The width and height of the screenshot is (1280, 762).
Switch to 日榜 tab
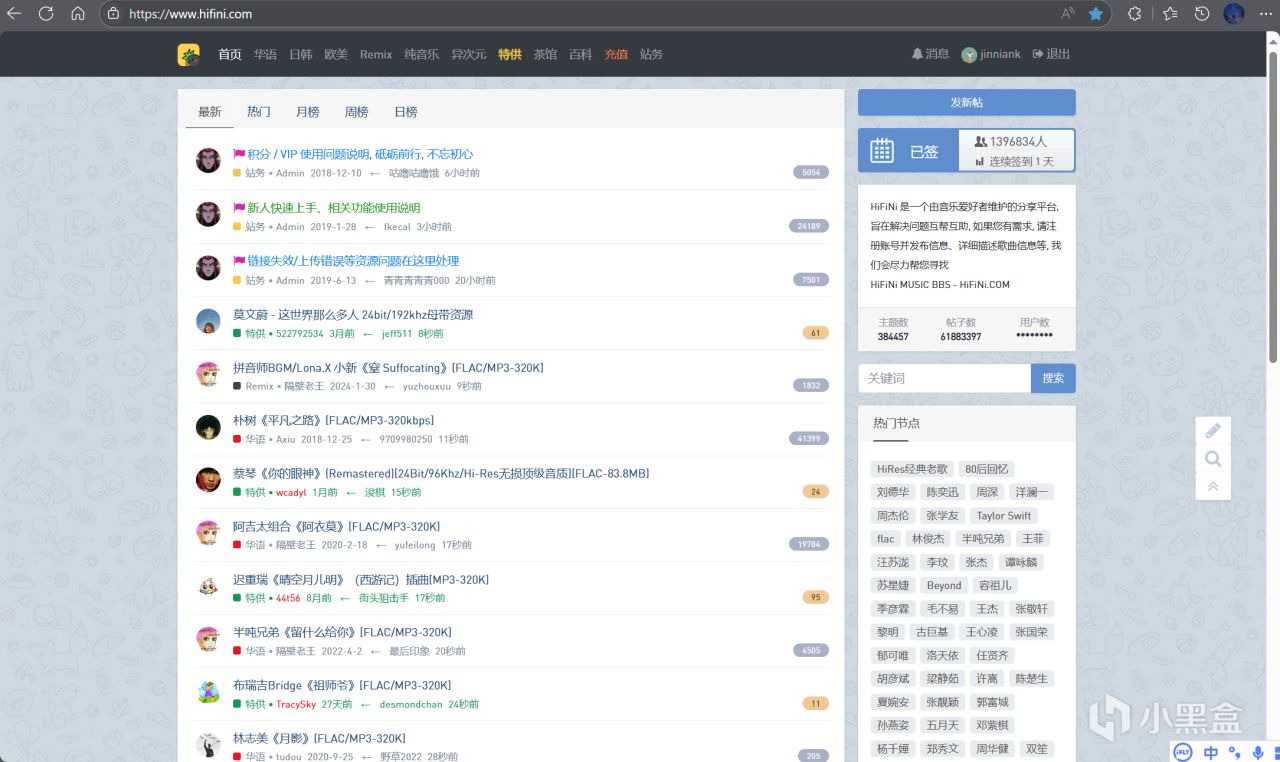pos(406,112)
